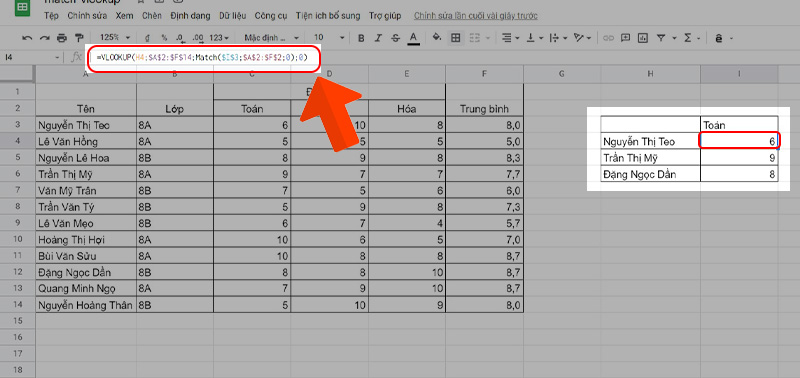The height and width of the screenshot is (378, 800).
Task: Open the font size 10 dropdown
Action: pos(329,38)
